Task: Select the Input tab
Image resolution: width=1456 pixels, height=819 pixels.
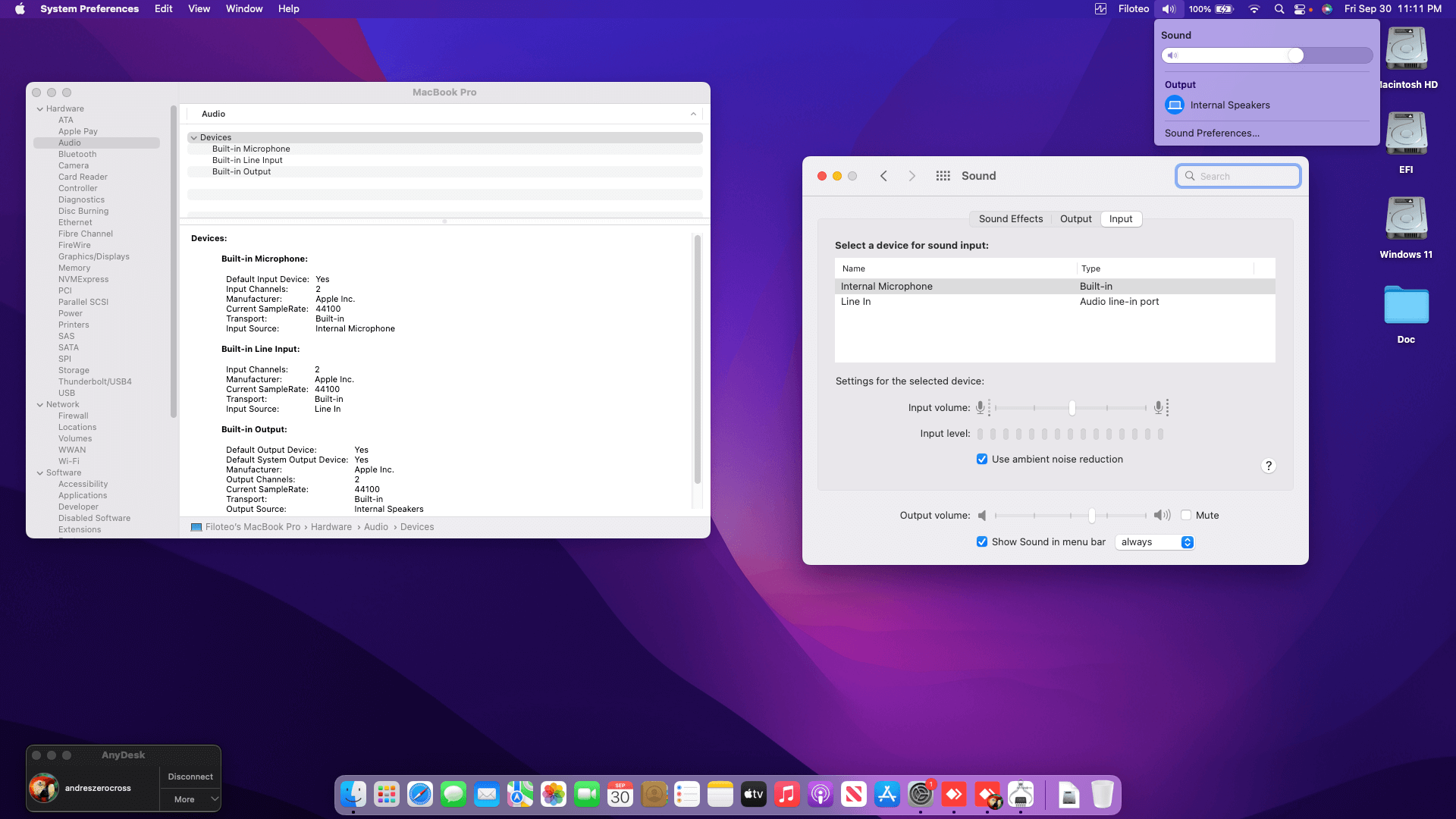Action: (x=1121, y=219)
